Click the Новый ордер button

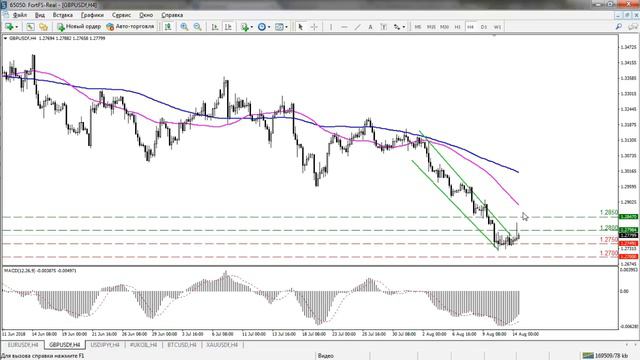pyautogui.click(x=79, y=27)
